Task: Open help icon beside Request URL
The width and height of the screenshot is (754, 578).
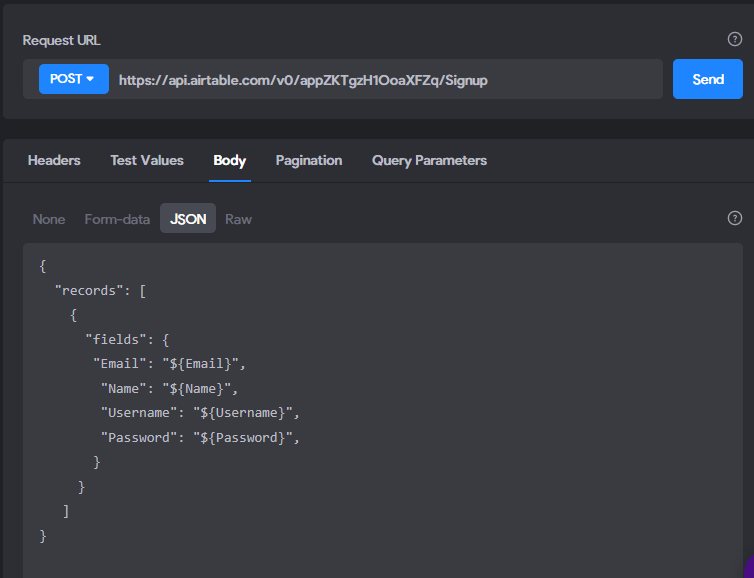Action: click(x=734, y=39)
